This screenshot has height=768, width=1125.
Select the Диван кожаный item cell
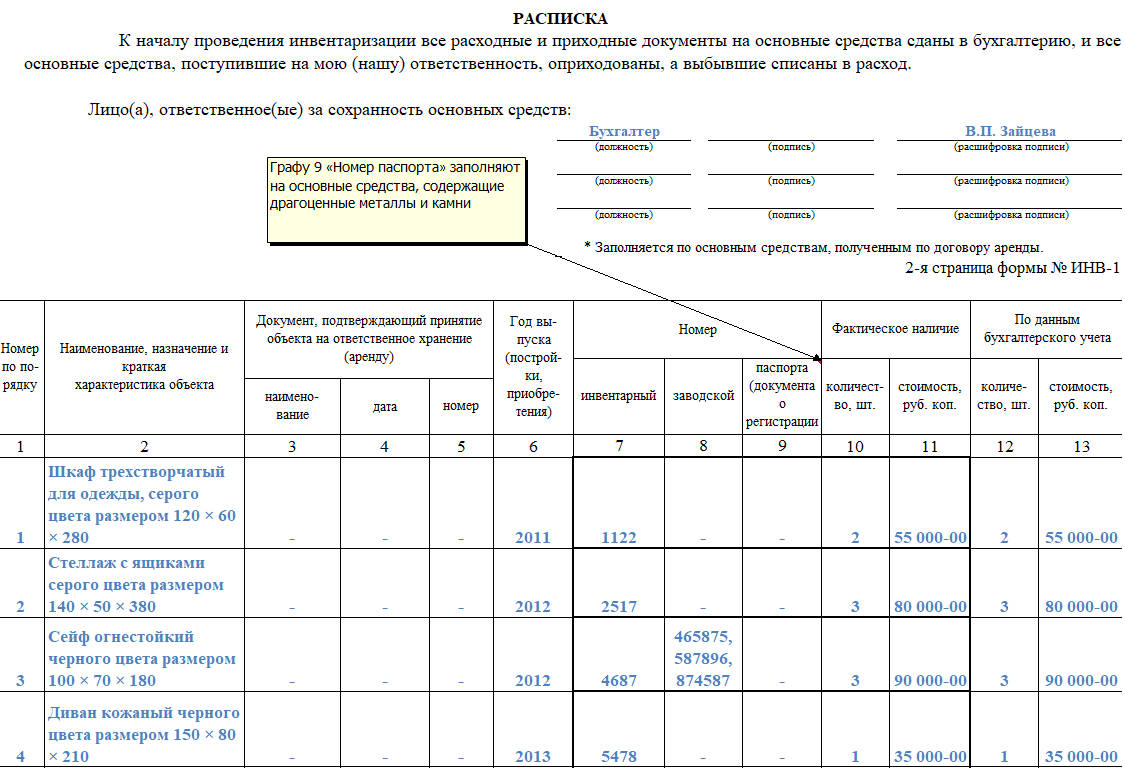click(x=144, y=735)
